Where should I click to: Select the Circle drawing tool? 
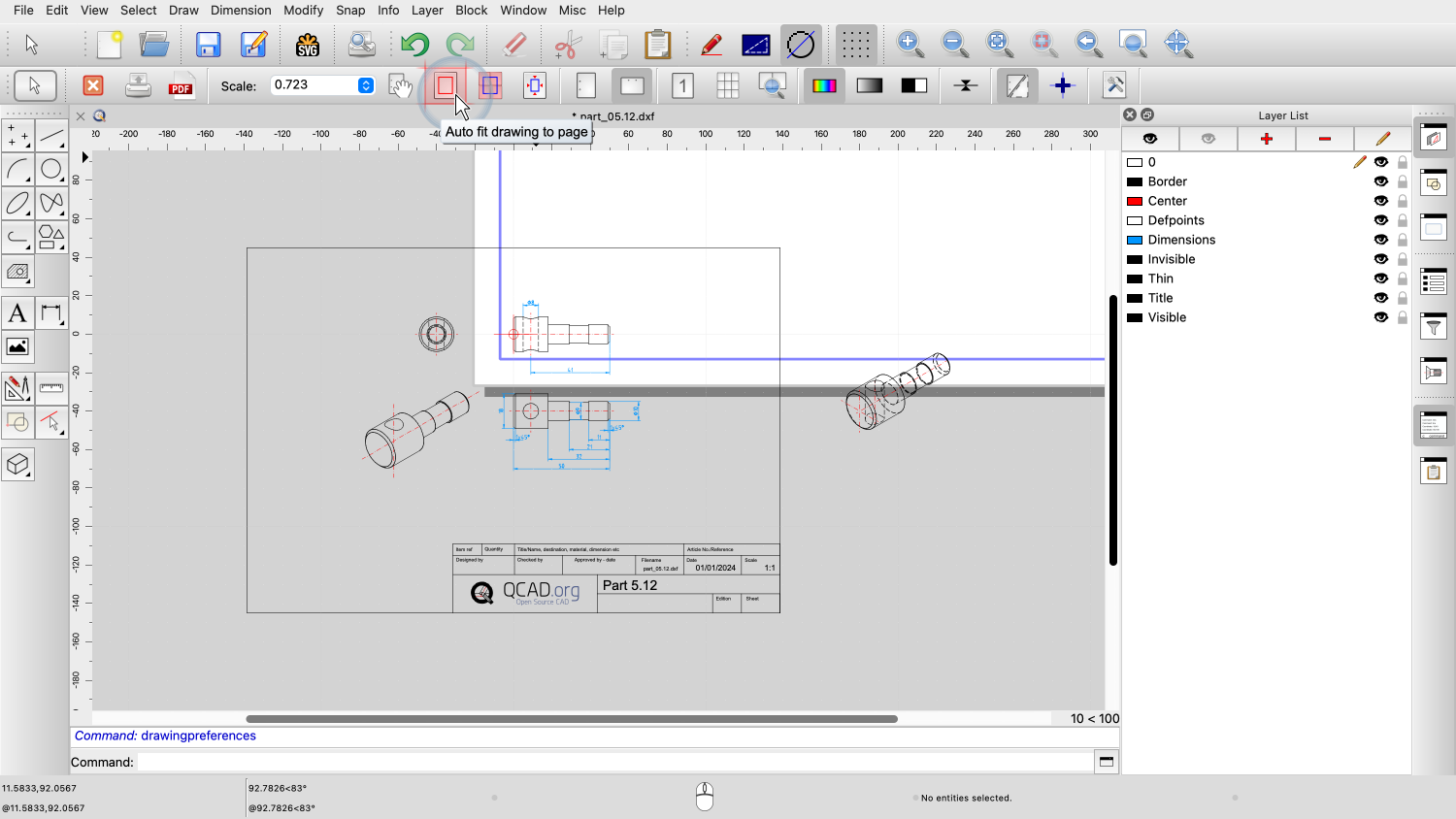[x=51, y=170]
